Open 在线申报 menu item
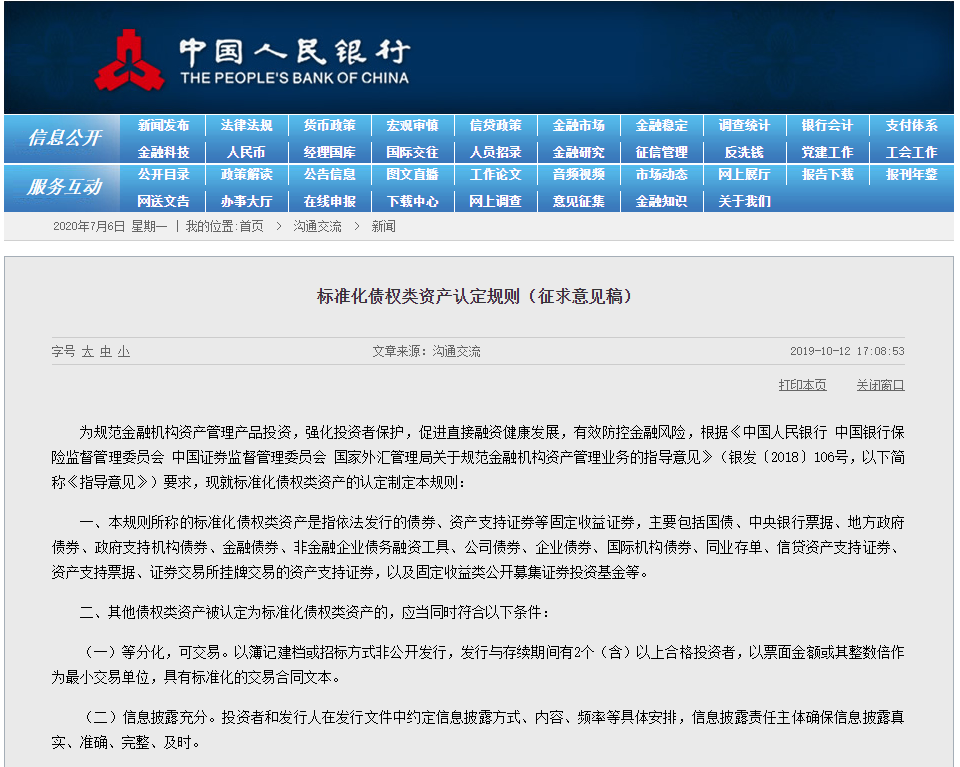Viewport: 960px width, 767px height. tap(330, 201)
